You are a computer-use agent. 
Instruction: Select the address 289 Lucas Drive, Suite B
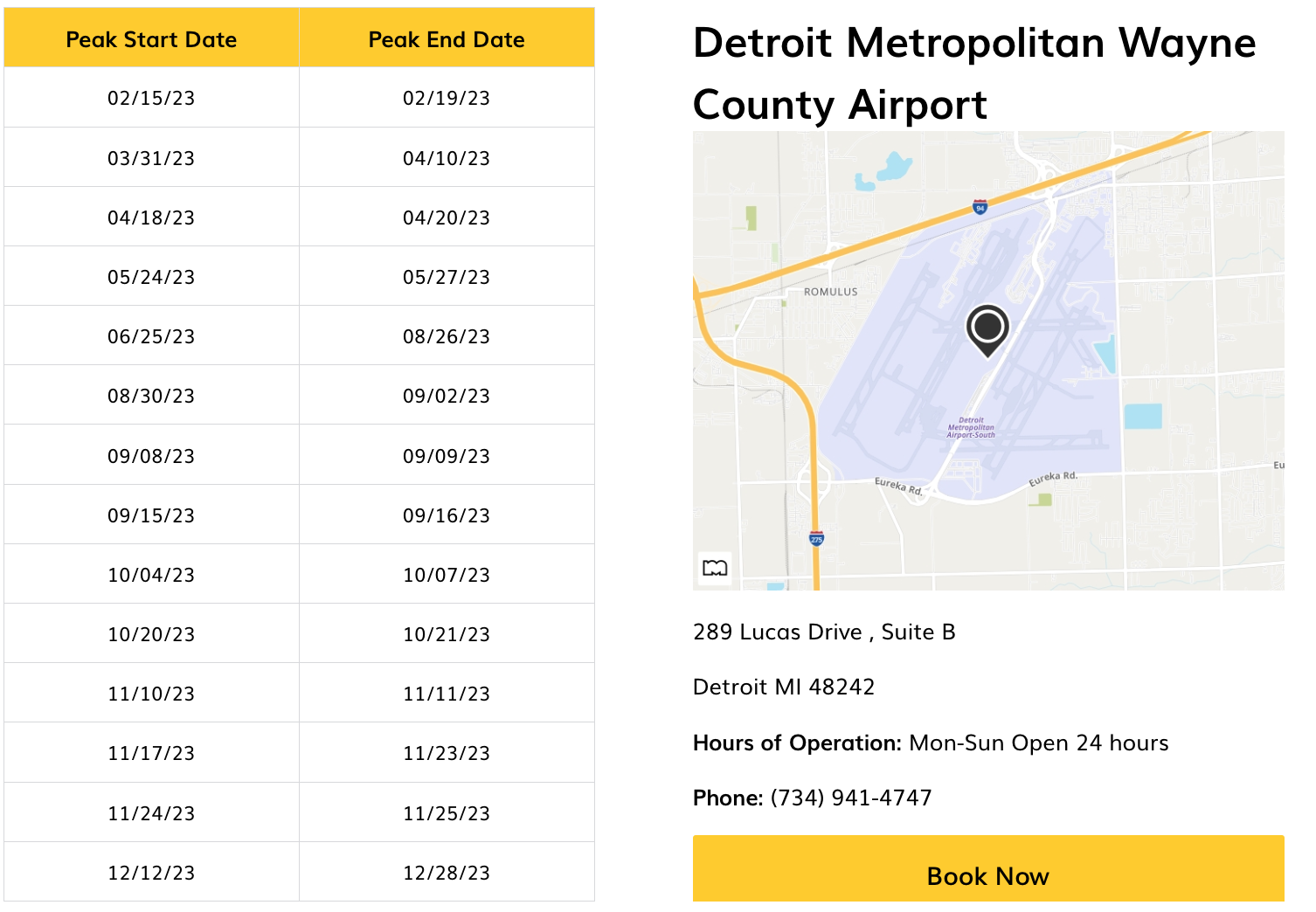point(824,632)
